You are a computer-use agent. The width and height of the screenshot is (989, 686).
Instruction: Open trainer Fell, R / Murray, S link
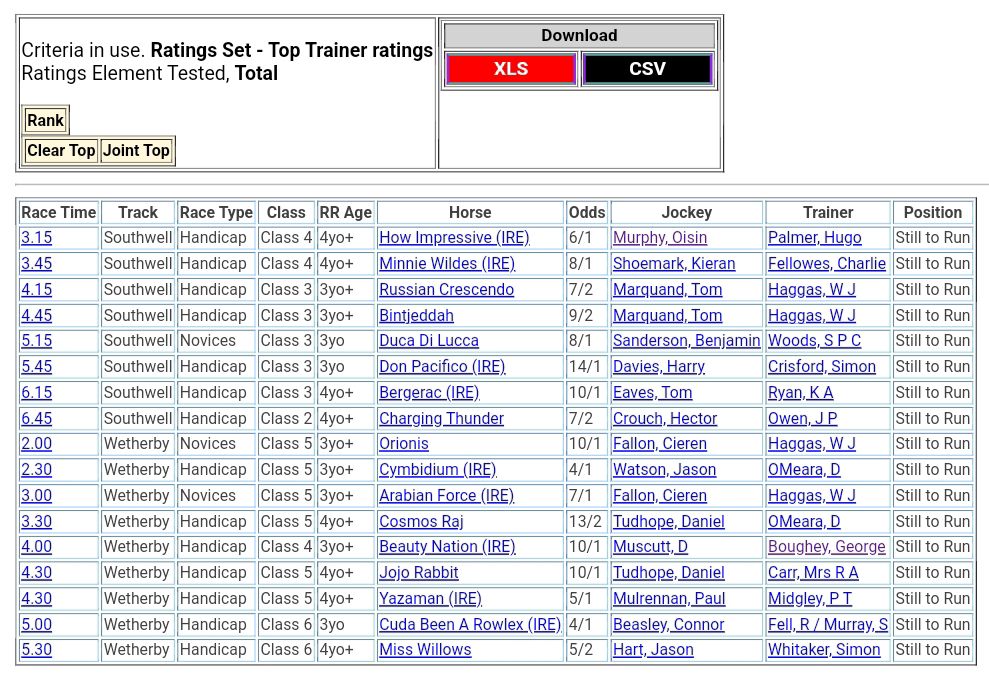(x=828, y=625)
